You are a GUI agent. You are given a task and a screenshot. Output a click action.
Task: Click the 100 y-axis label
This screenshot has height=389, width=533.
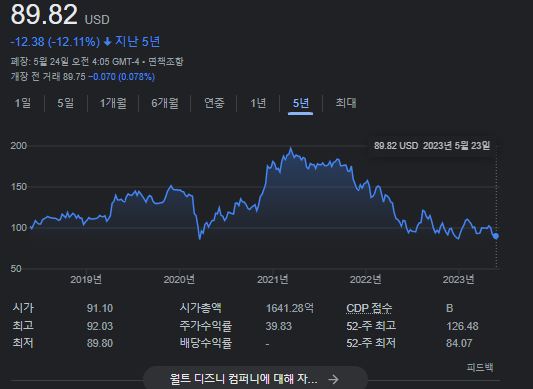tap(19, 228)
